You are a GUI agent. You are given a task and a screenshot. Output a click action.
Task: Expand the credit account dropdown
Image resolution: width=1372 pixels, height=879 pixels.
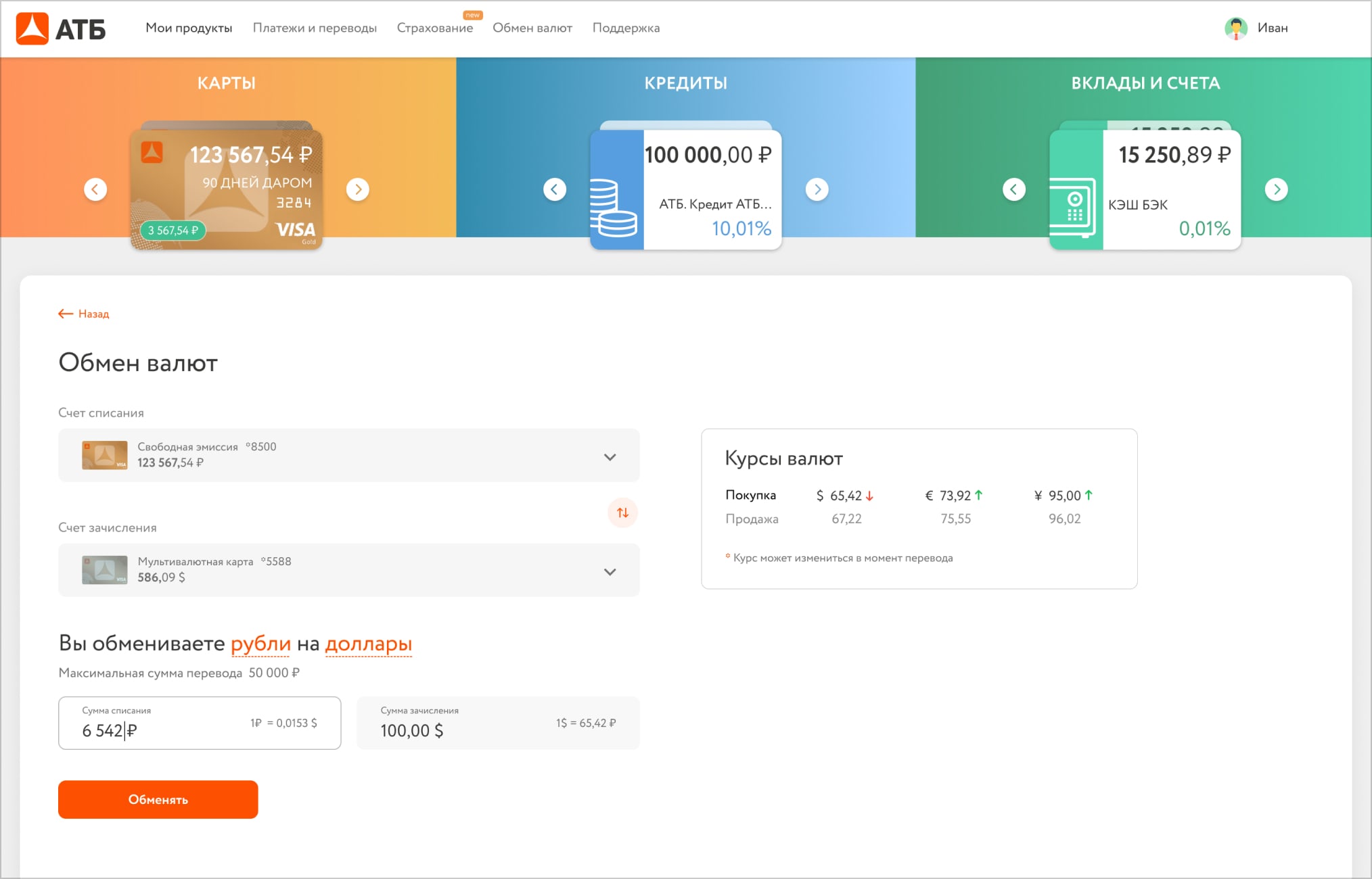coord(610,572)
